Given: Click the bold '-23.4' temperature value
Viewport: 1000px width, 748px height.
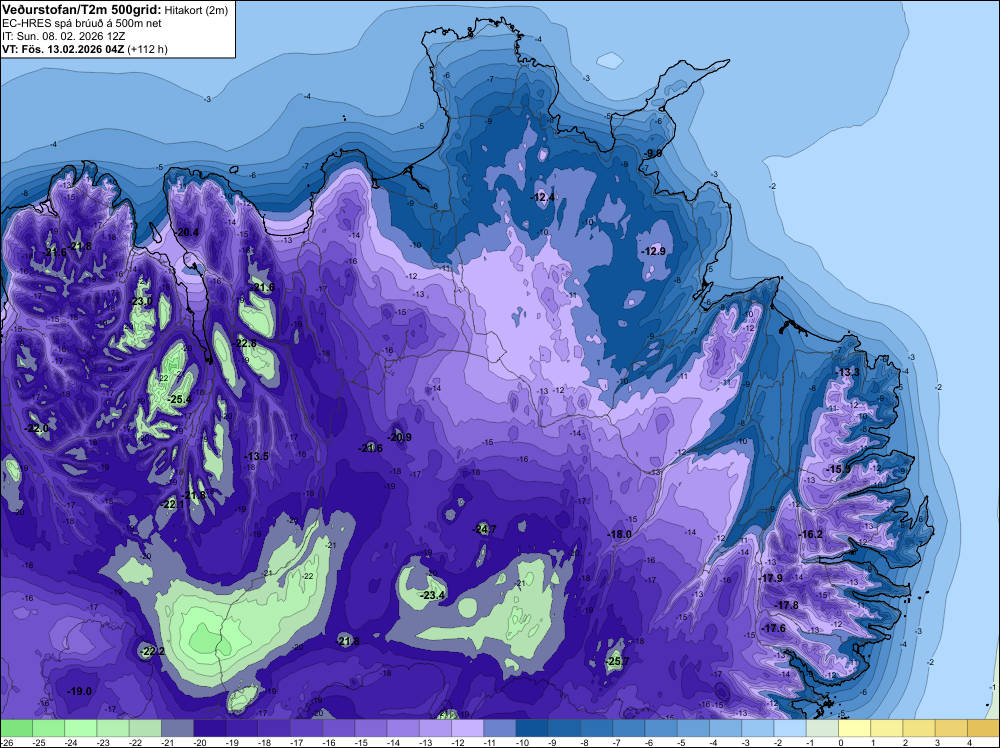Looking at the screenshot, I should pyautogui.click(x=433, y=595).
